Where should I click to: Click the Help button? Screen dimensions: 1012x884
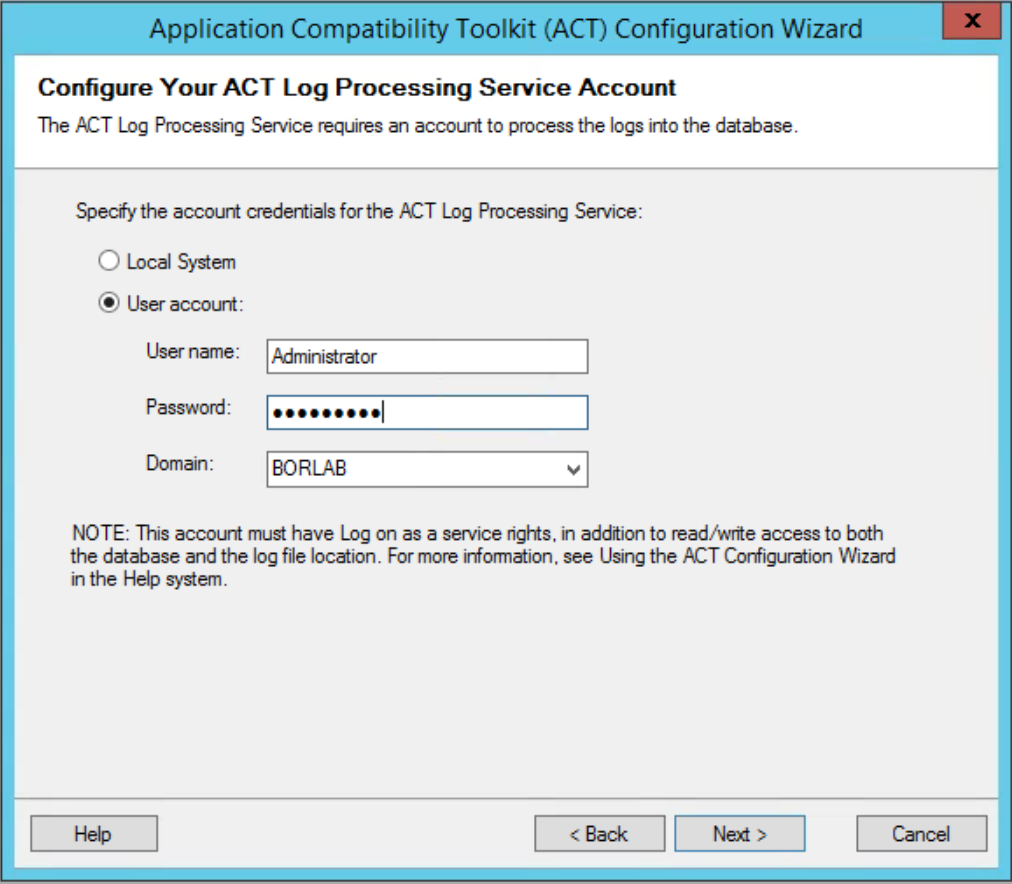(94, 834)
